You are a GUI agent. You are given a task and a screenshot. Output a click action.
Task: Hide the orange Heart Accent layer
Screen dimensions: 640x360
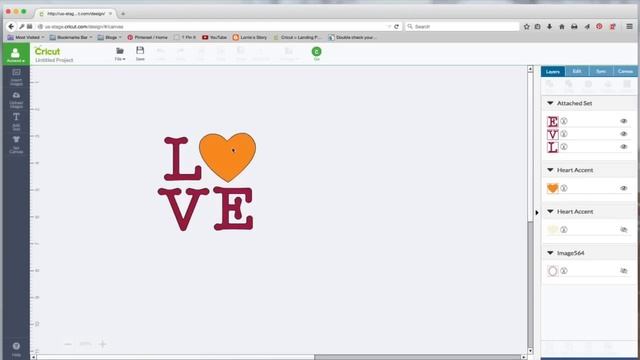pos(624,188)
